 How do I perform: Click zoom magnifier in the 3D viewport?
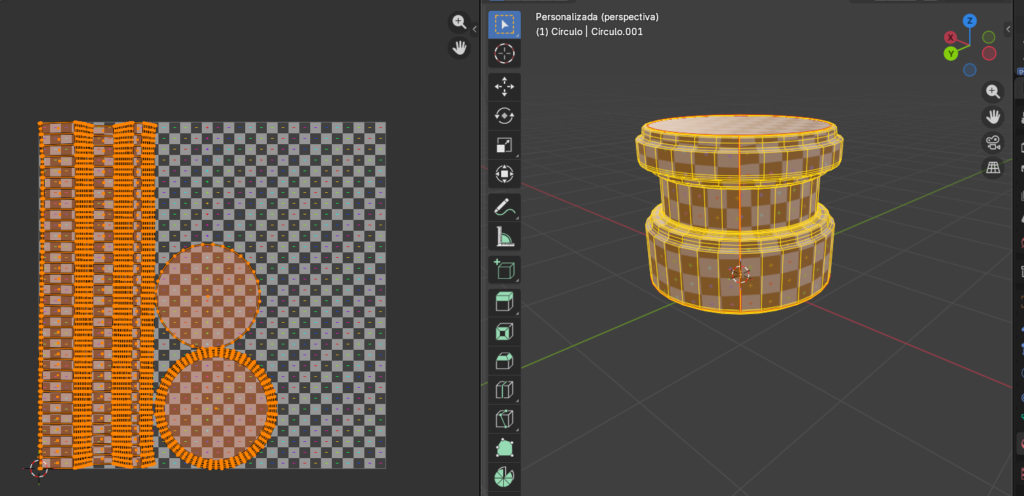(x=993, y=91)
